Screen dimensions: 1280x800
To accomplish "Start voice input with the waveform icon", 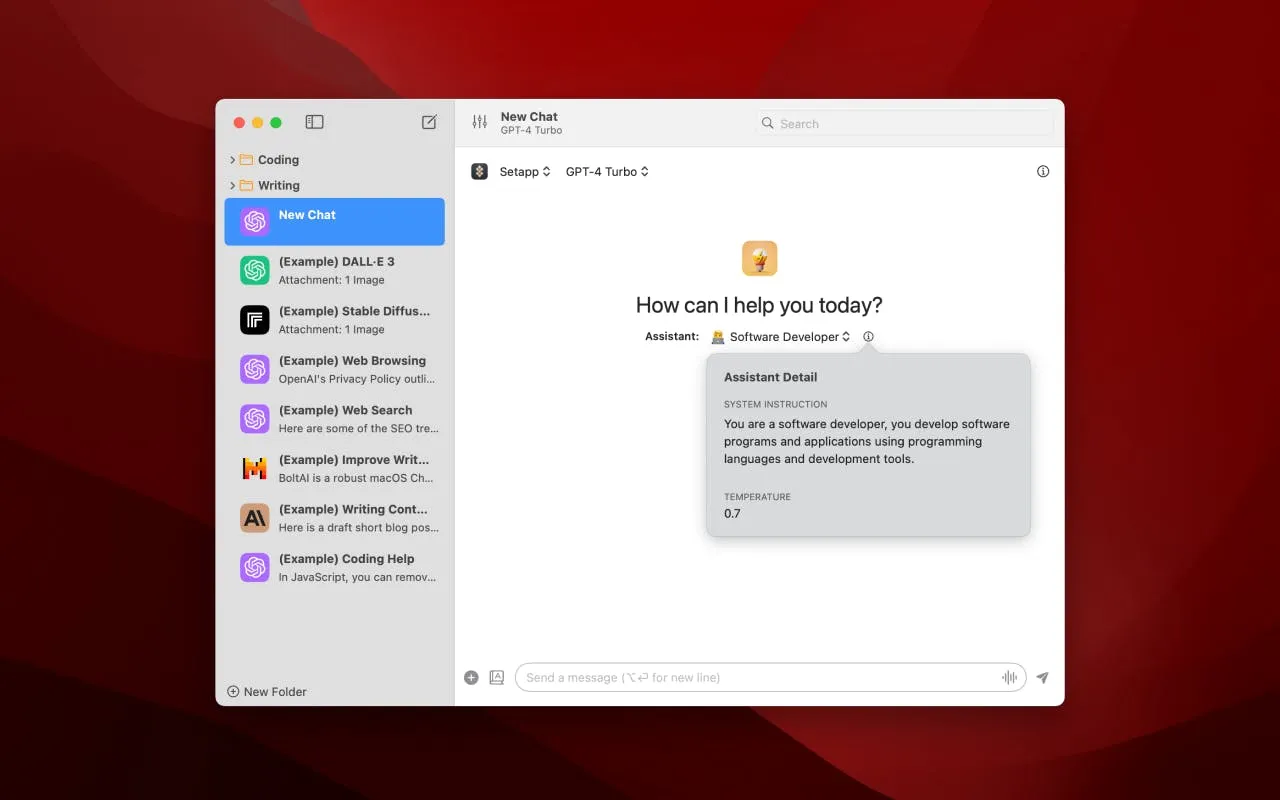I will [1008, 677].
